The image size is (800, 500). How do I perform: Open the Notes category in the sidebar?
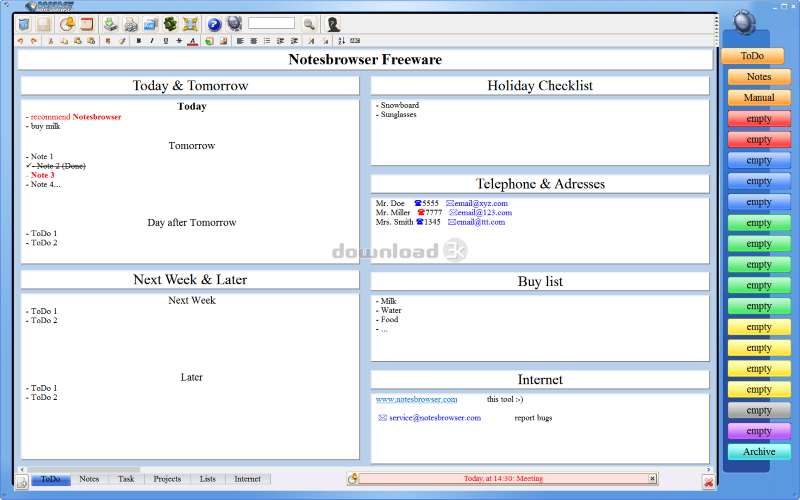(759, 77)
